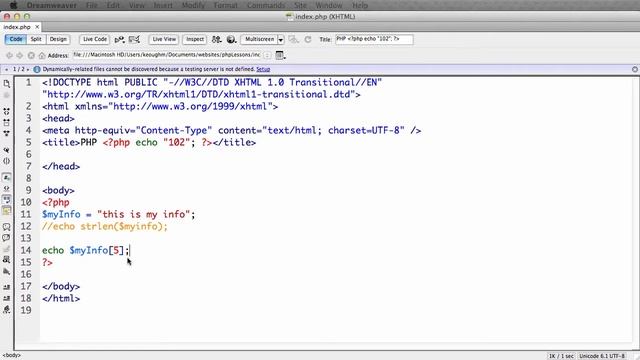The image size is (640, 360).
Task: Click the Setup link in info bar
Action: 263,69
